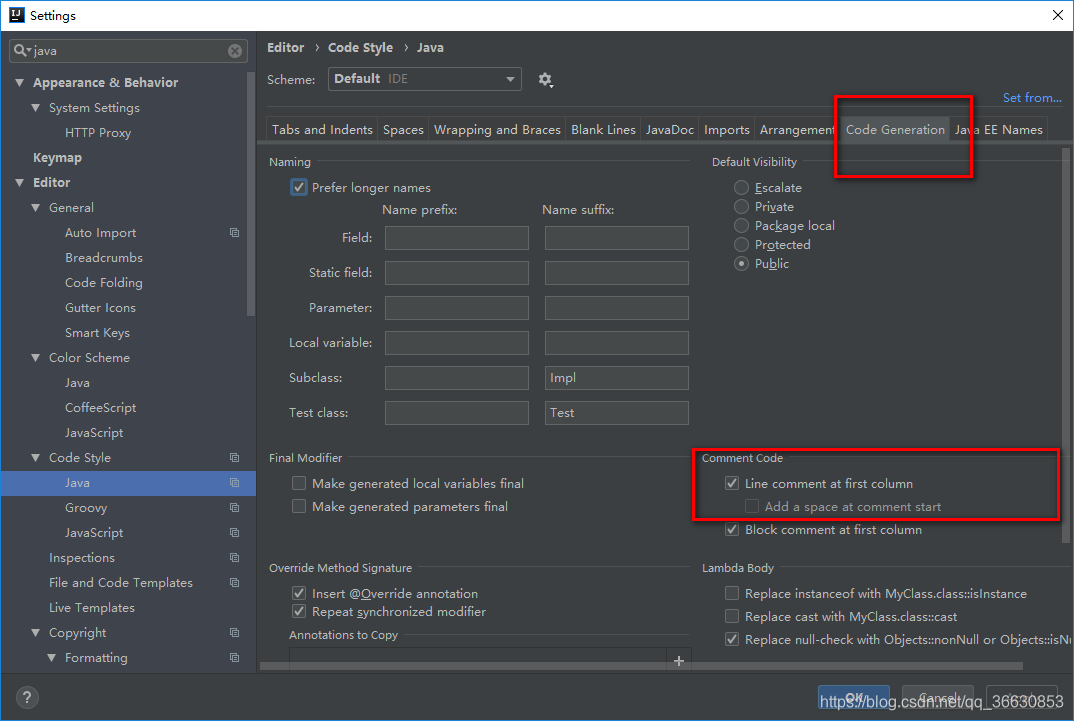Click Test class suffix field with Test
Screen dimensions: 1074x721
coord(616,412)
